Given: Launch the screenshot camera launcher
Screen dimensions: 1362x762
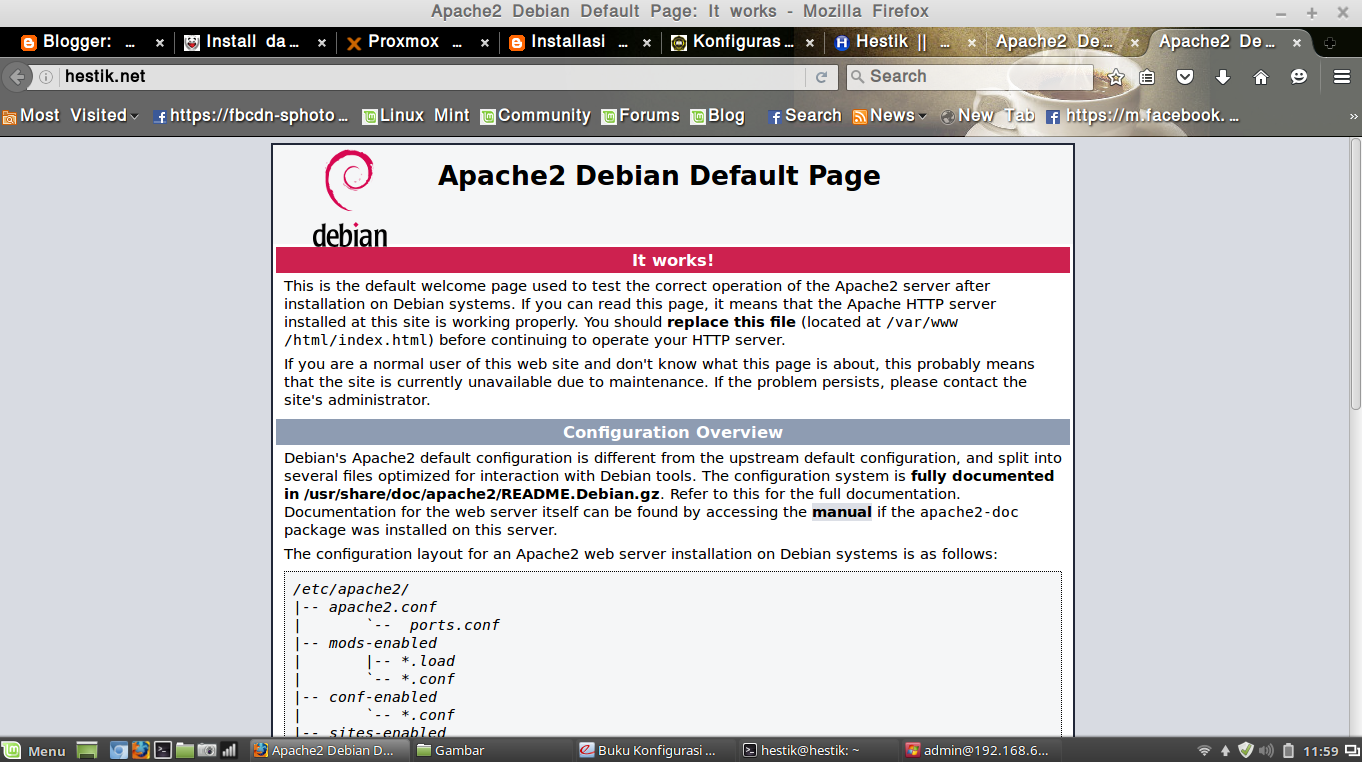Looking at the screenshot, I should click(207, 750).
